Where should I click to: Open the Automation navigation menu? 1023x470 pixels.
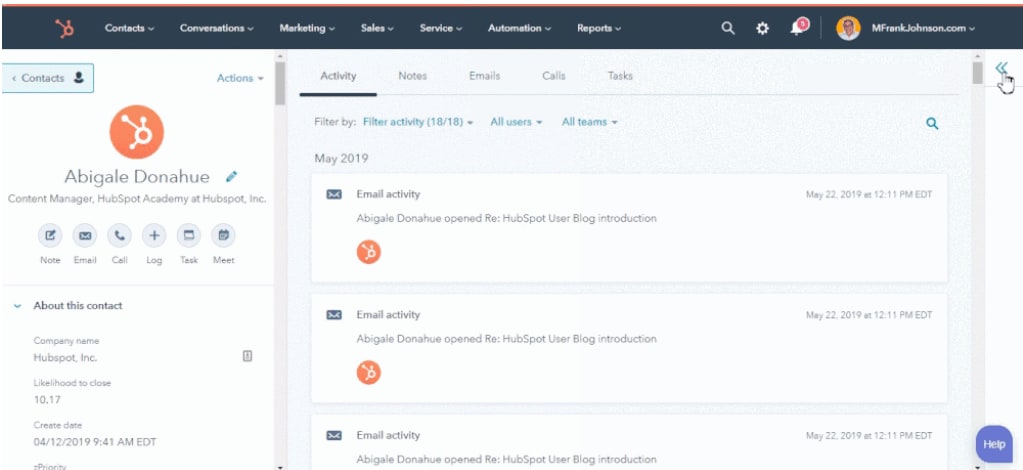(519, 28)
